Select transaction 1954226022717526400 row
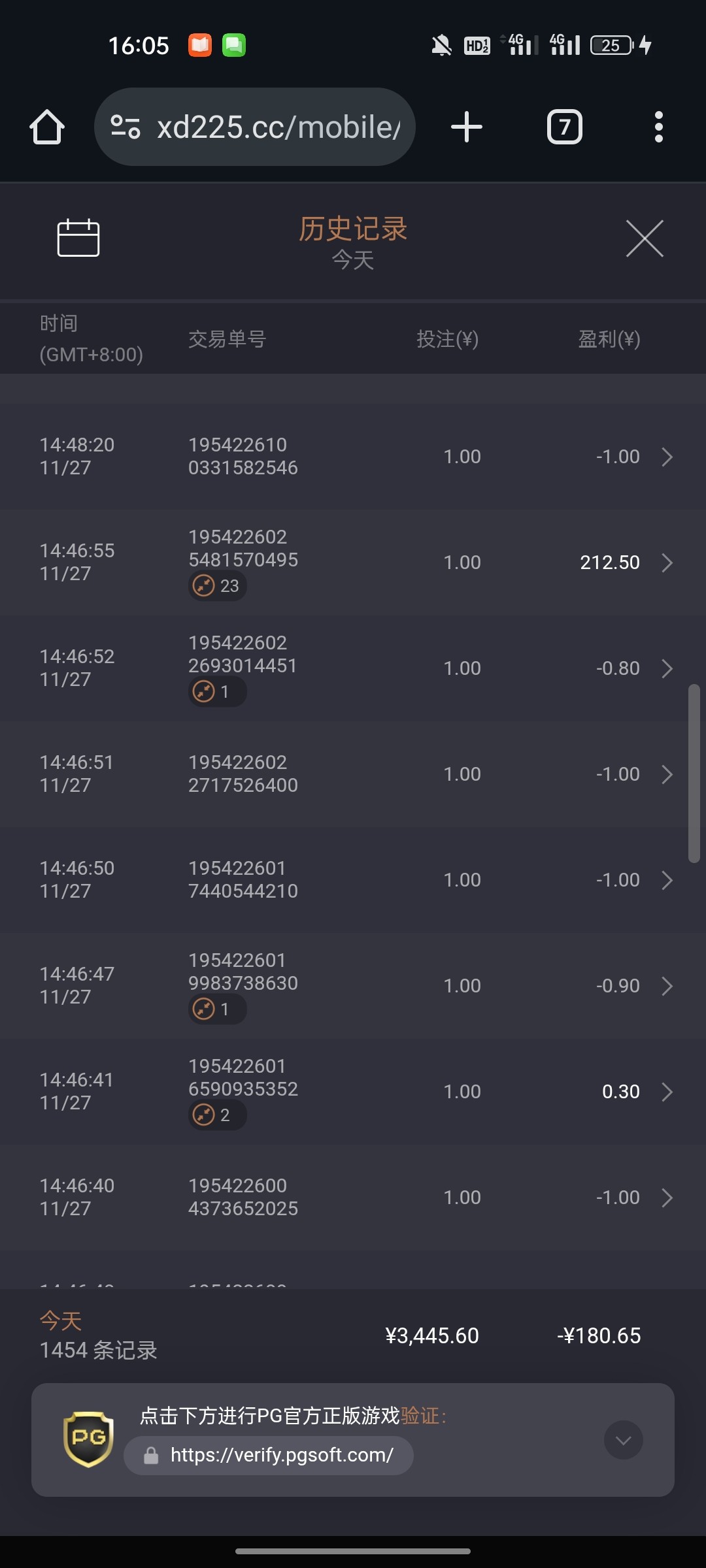 coord(243,774)
